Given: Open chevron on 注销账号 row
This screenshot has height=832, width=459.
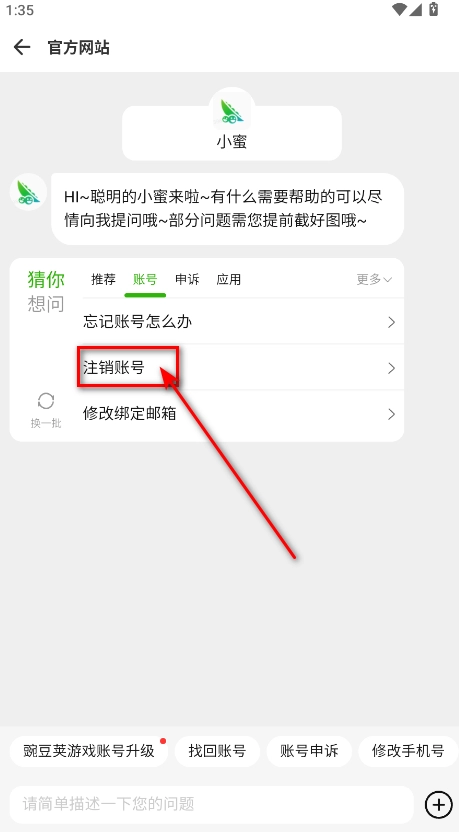Looking at the screenshot, I should click(392, 368).
